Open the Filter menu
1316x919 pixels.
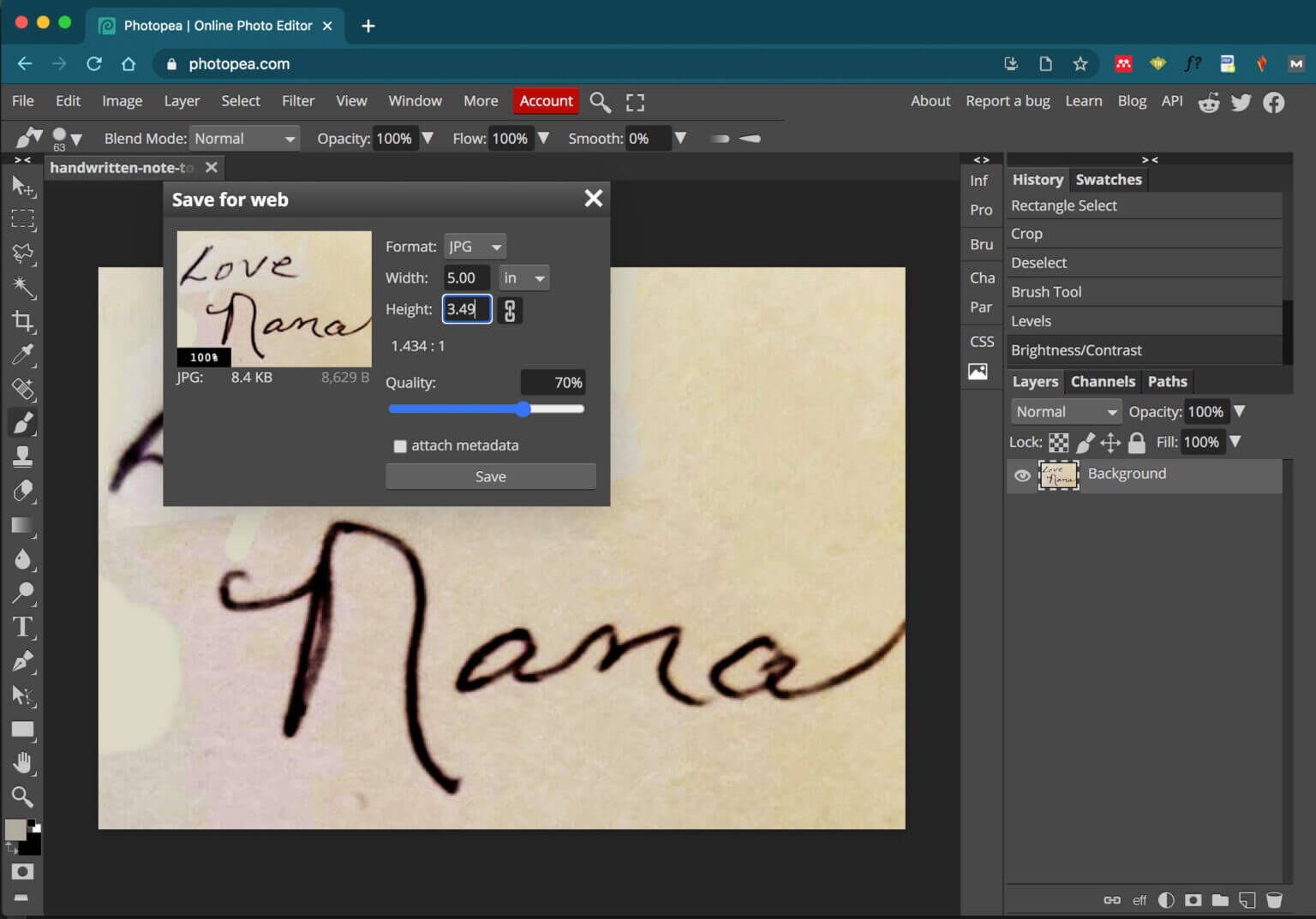click(298, 100)
